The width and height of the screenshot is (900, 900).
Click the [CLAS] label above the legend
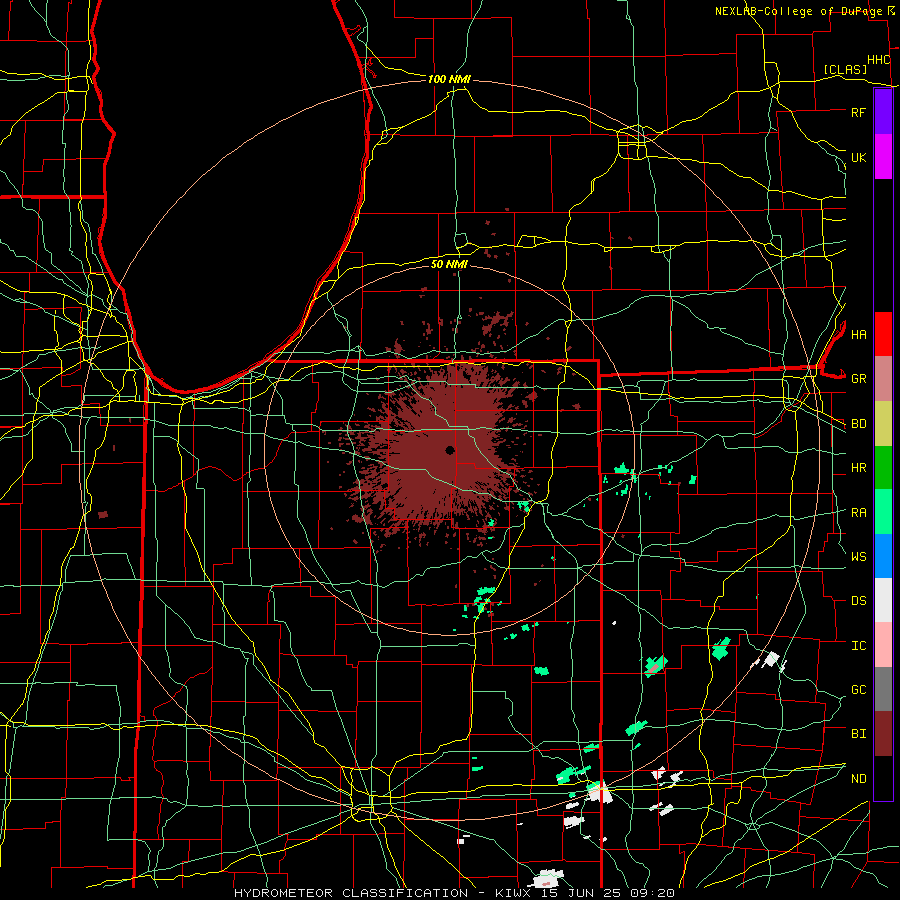(x=845, y=70)
